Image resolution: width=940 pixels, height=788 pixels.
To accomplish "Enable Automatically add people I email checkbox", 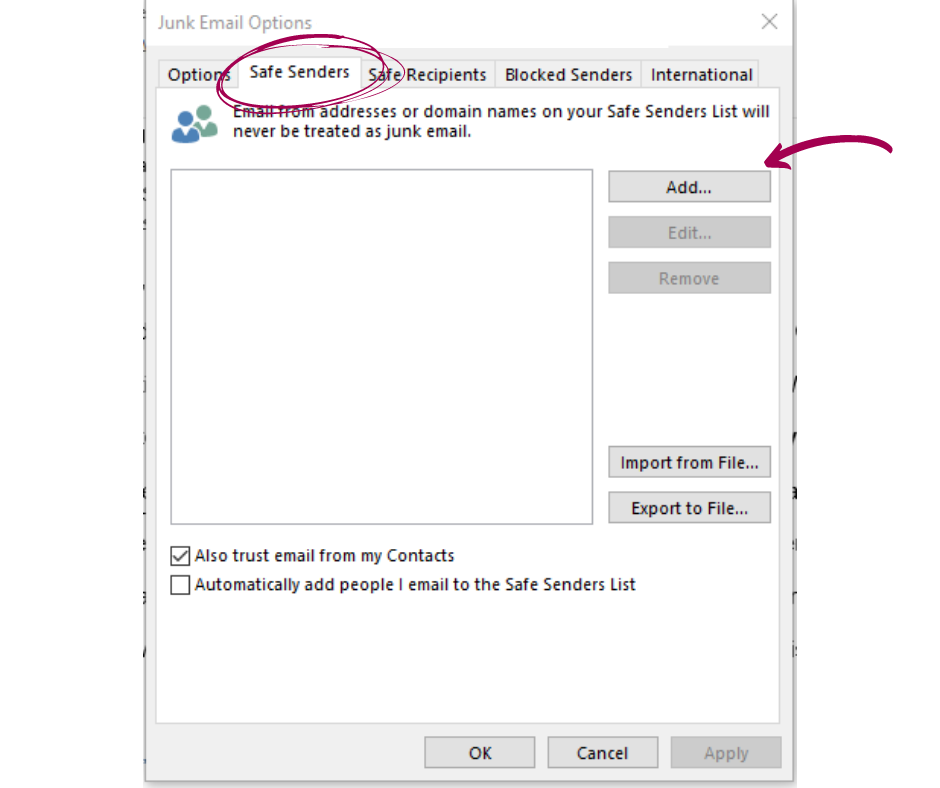I will pos(179,584).
